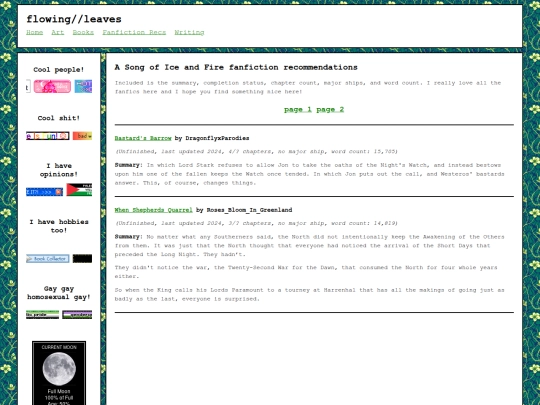Click the blue badge under Cool people
Viewport: 540px width, 405px height.
pyautogui.click(x=83, y=86)
